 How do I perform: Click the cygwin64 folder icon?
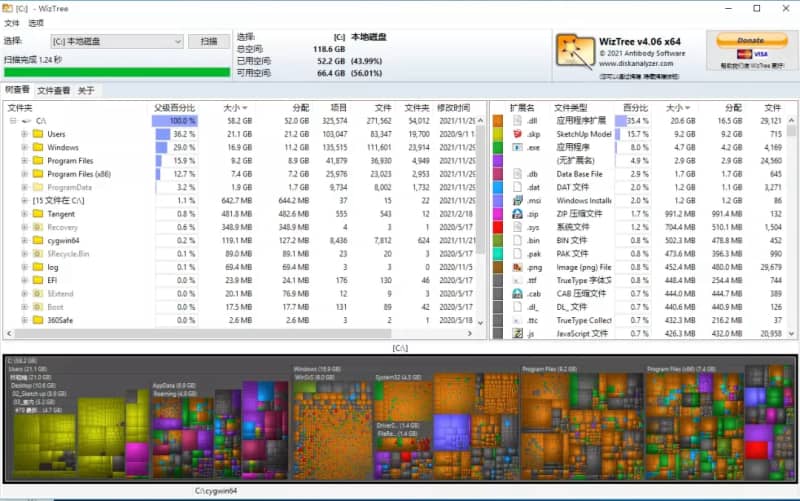point(38,240)
